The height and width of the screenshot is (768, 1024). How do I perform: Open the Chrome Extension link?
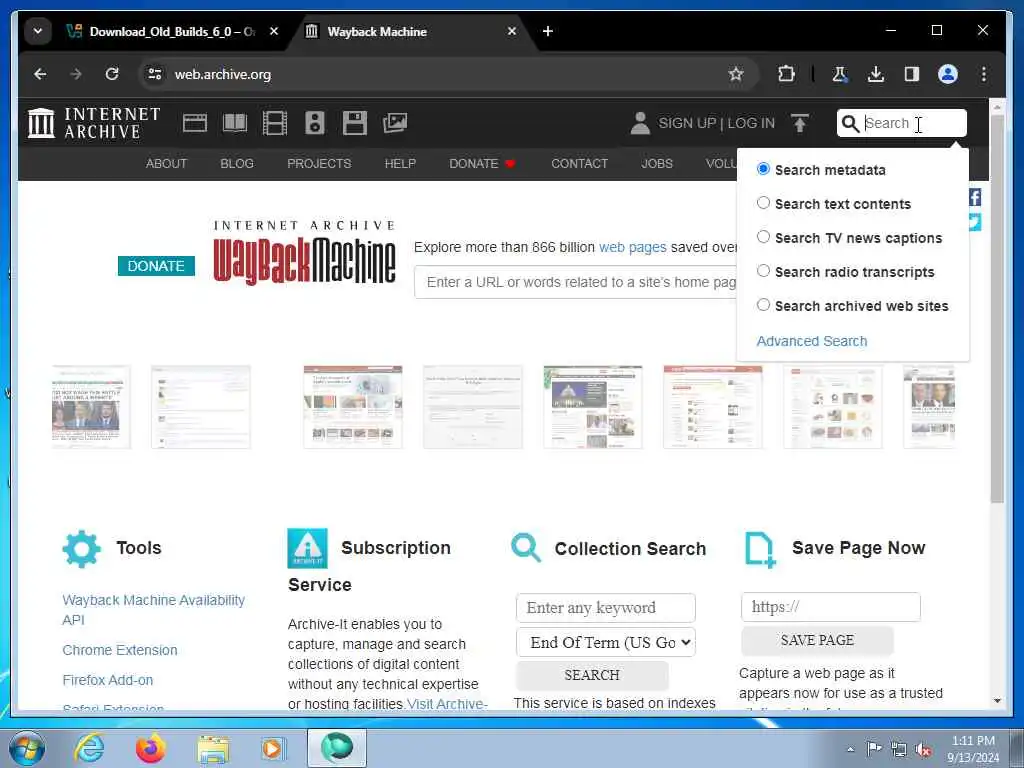coord(120,650)
